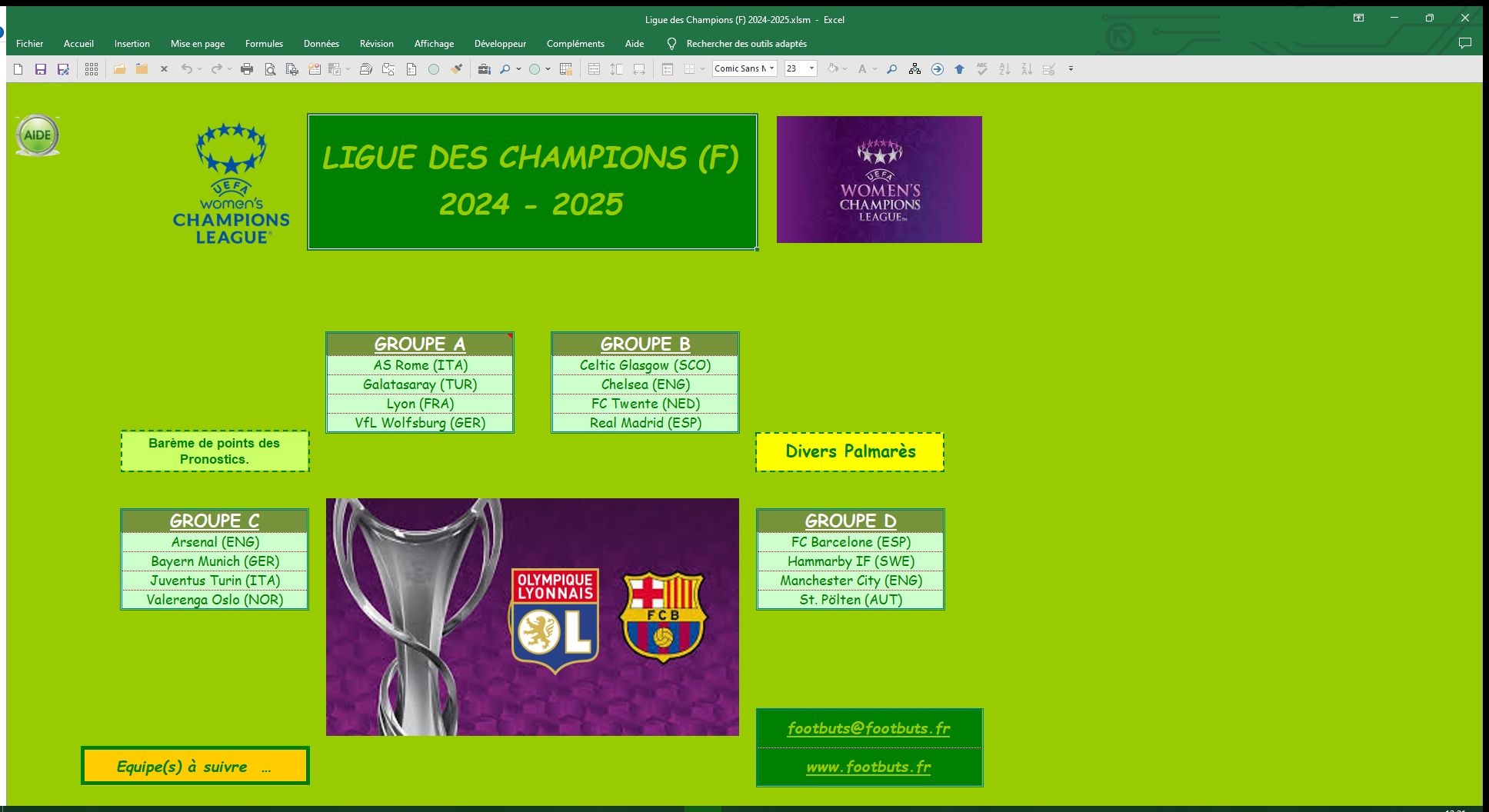Image resolution: width=1489 pixels, height=812 pixels.
Task: Open the comments speech bubble icon
Action: (x=1465, y=43)
